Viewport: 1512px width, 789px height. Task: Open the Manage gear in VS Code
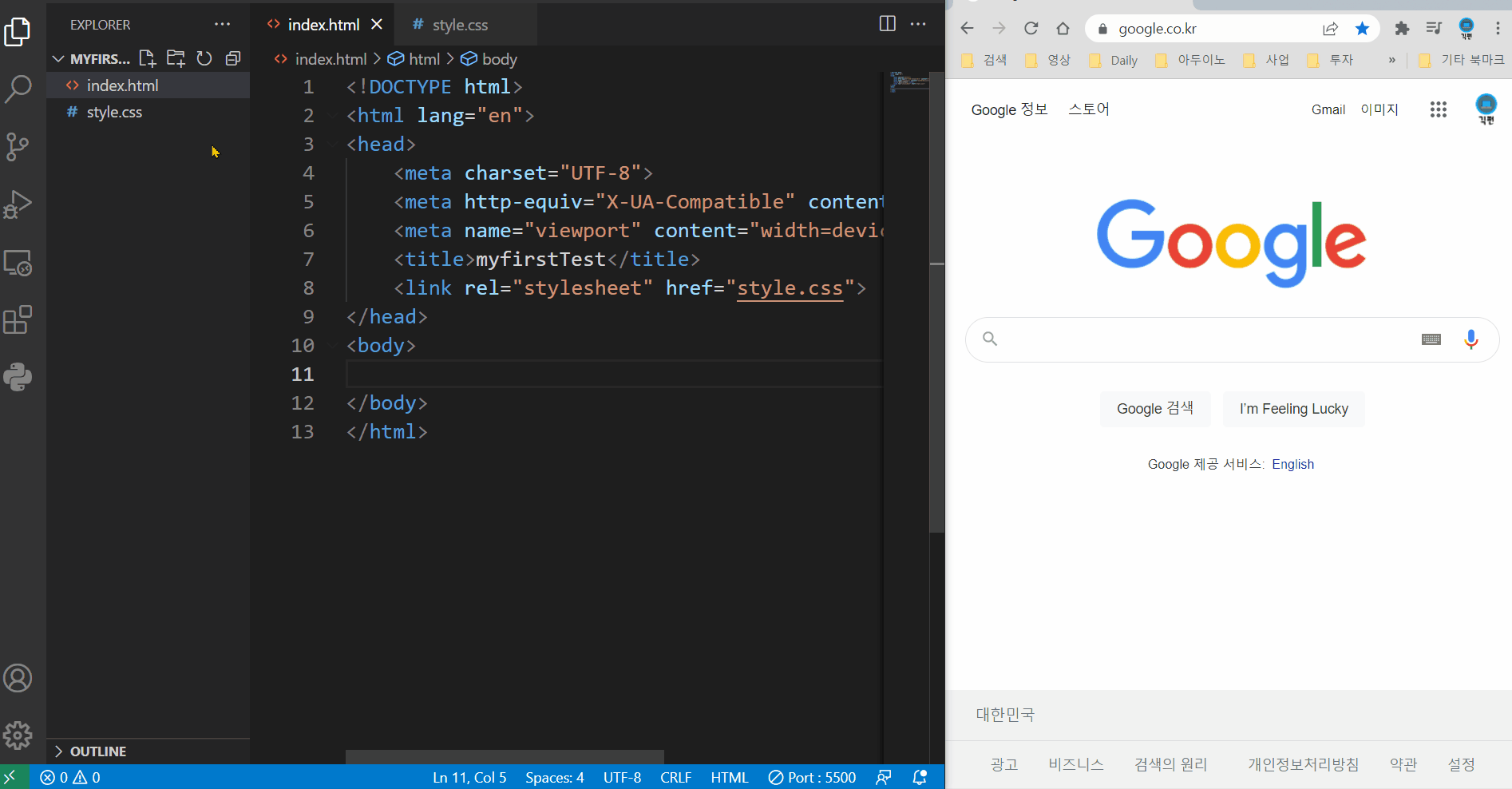18,735
